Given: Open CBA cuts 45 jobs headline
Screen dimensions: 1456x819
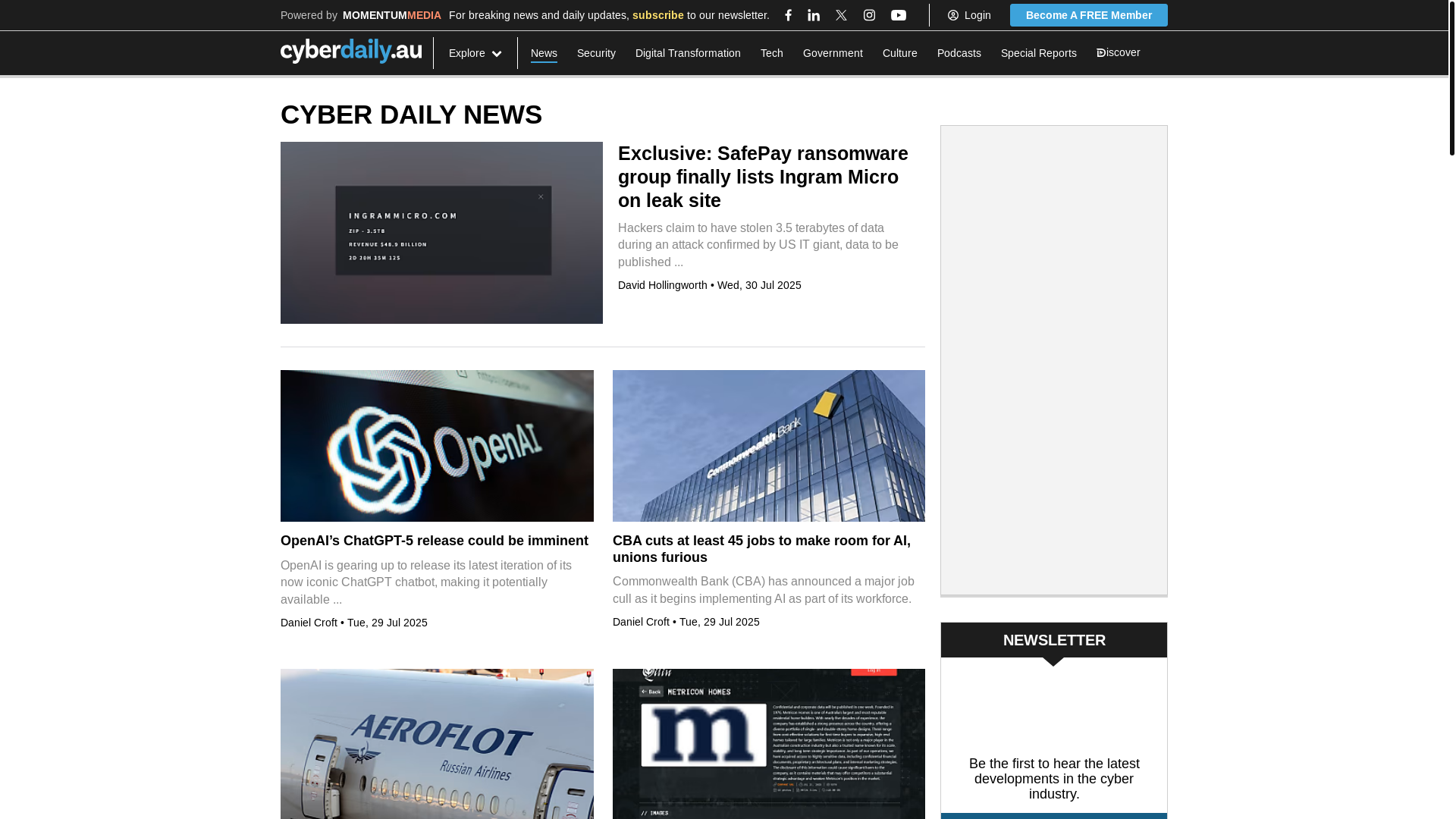Looking at the screenshot, I should point(762,549).
